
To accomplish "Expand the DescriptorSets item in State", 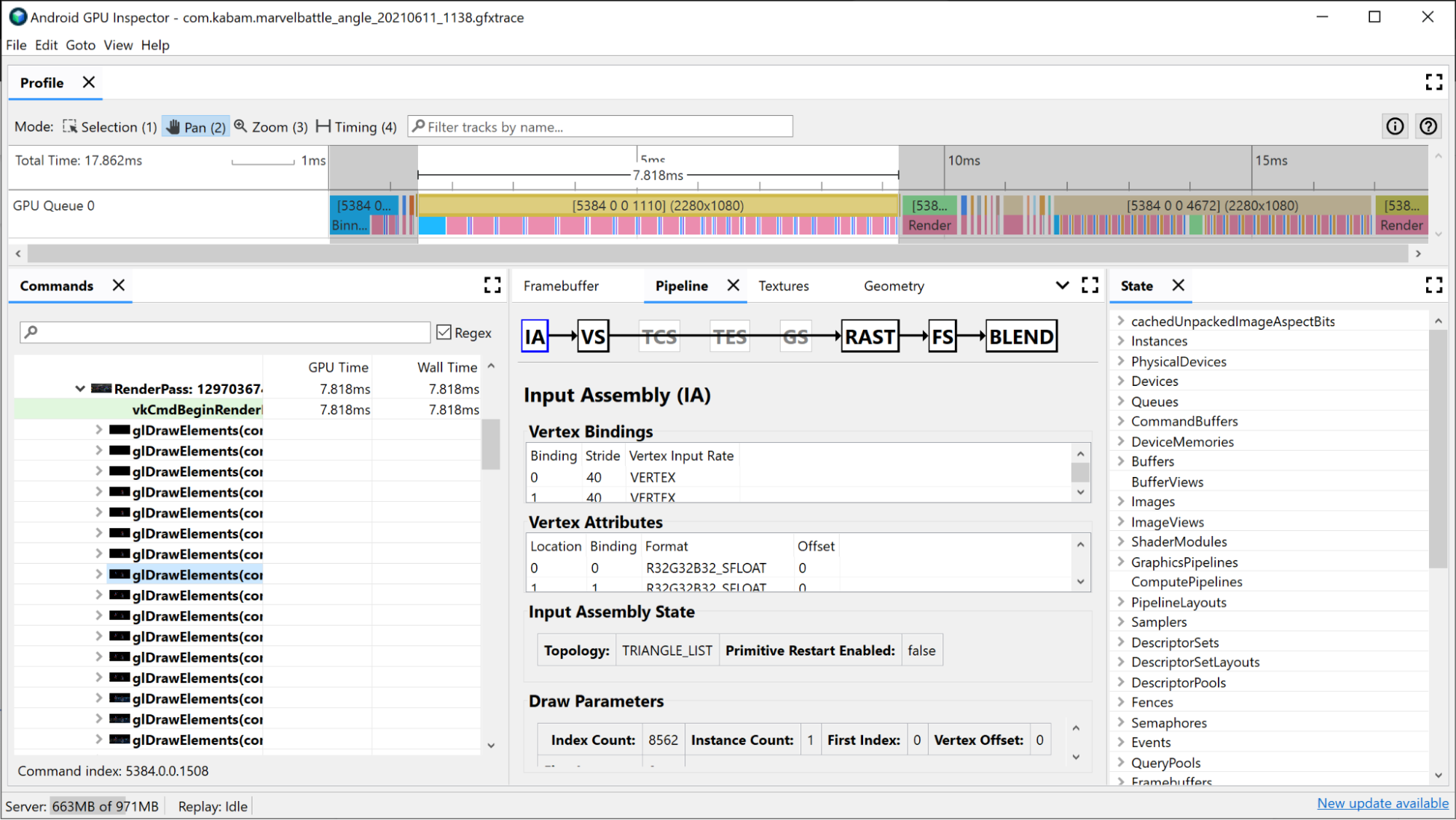I will [x=1121, y=642].
